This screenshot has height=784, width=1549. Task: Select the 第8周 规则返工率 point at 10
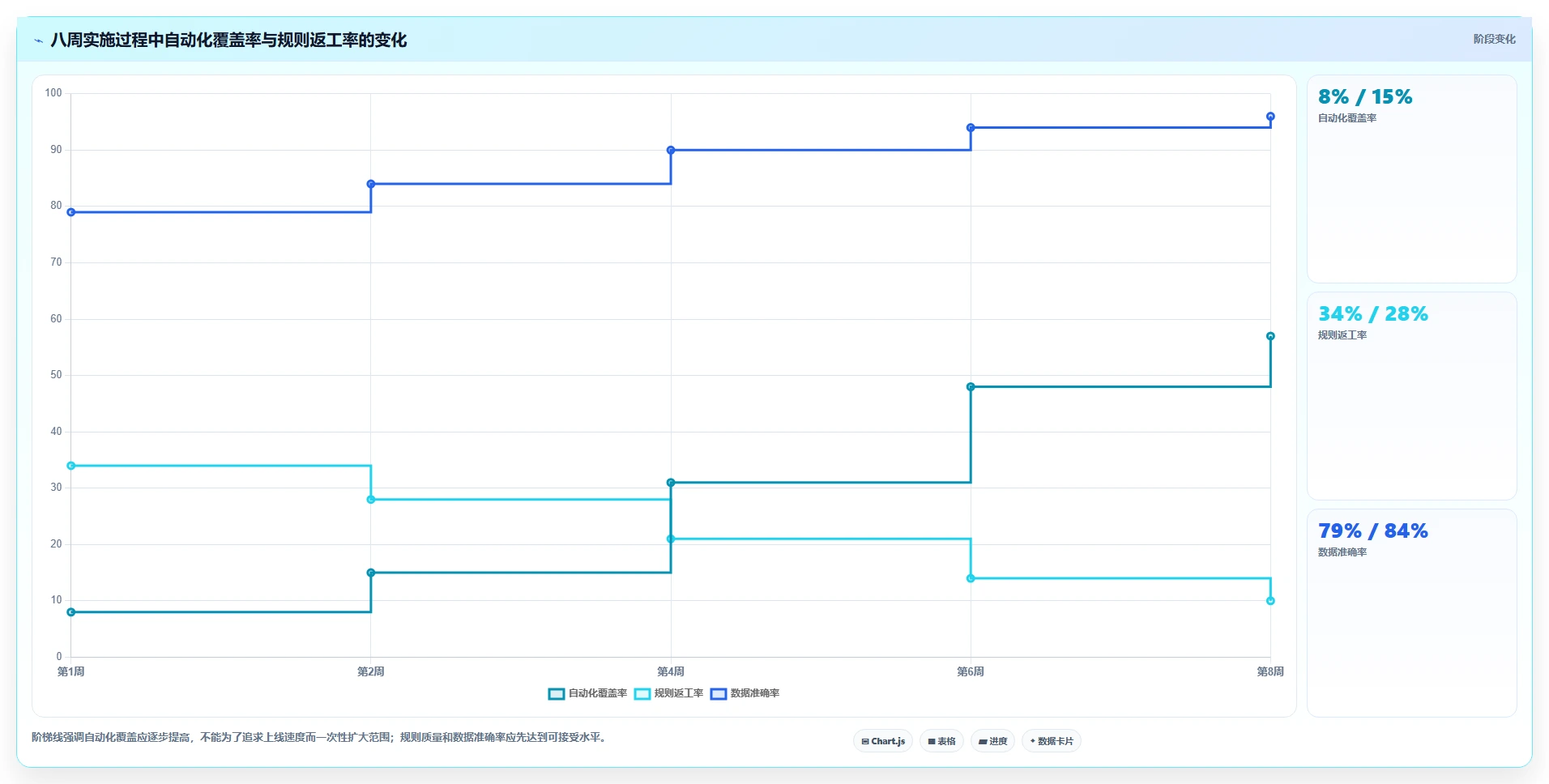pos(1270,601)
